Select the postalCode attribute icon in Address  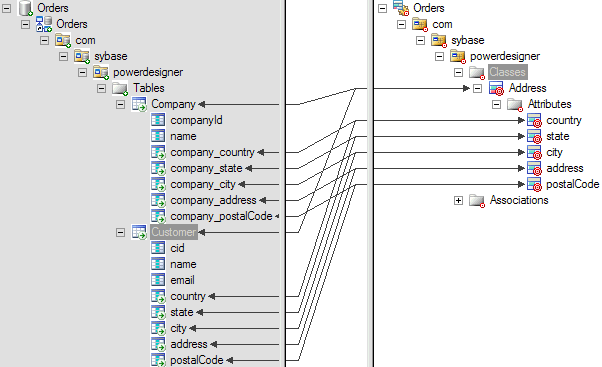click(x=534, y=184)
